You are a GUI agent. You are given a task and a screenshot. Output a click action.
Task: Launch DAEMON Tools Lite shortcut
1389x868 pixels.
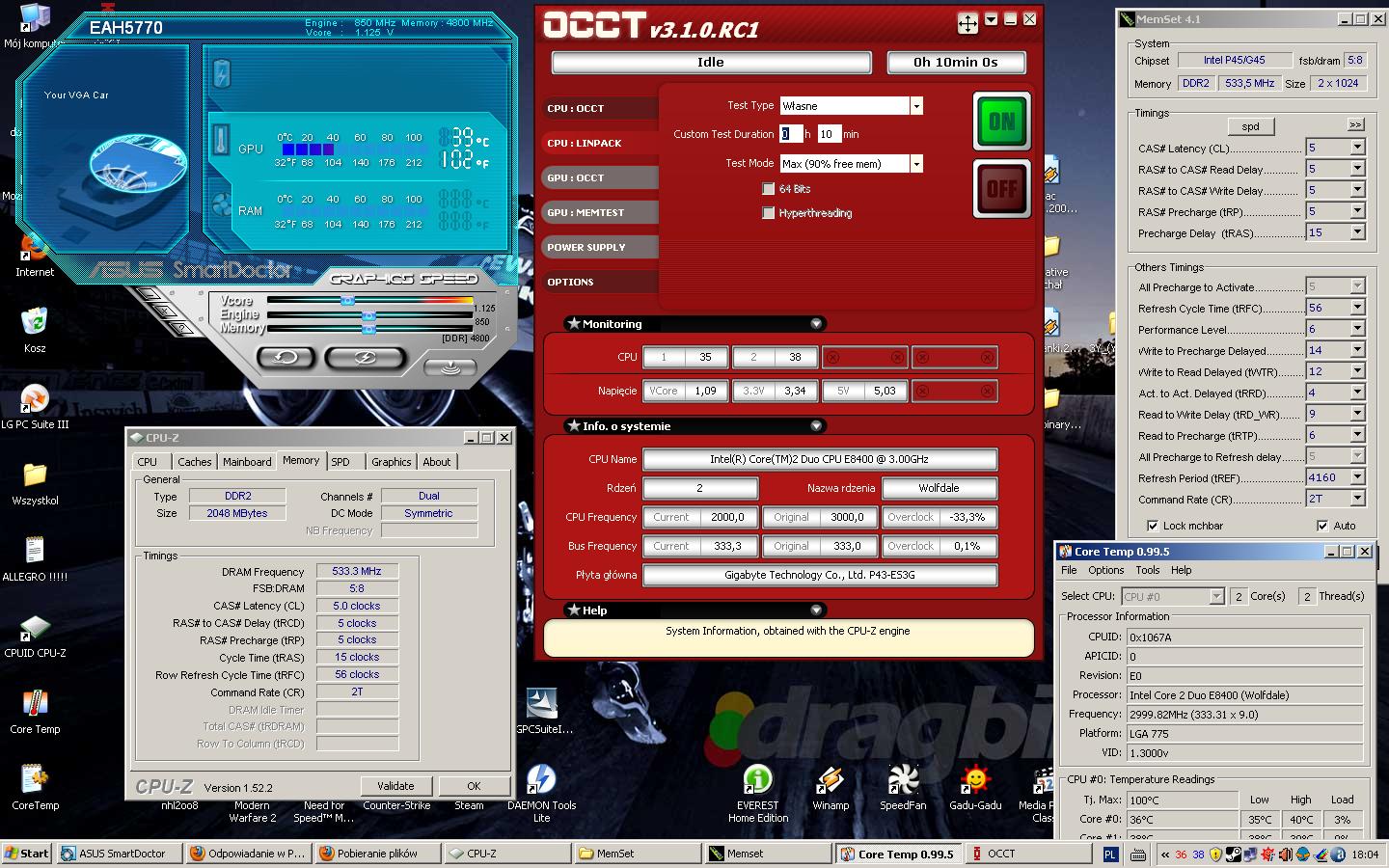pos(541,779)
